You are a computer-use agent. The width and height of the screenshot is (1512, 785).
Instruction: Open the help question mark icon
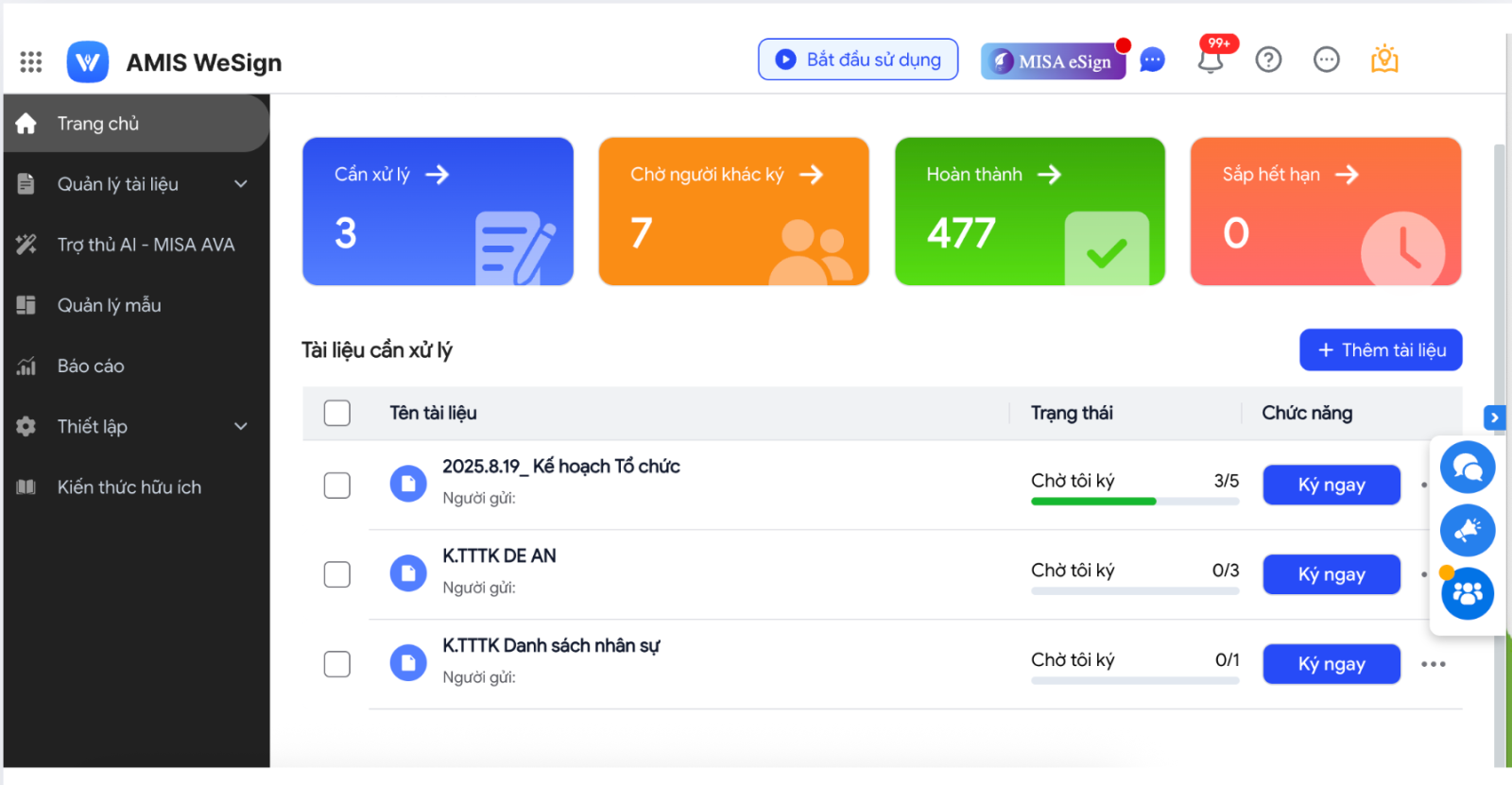(1268, 60)
